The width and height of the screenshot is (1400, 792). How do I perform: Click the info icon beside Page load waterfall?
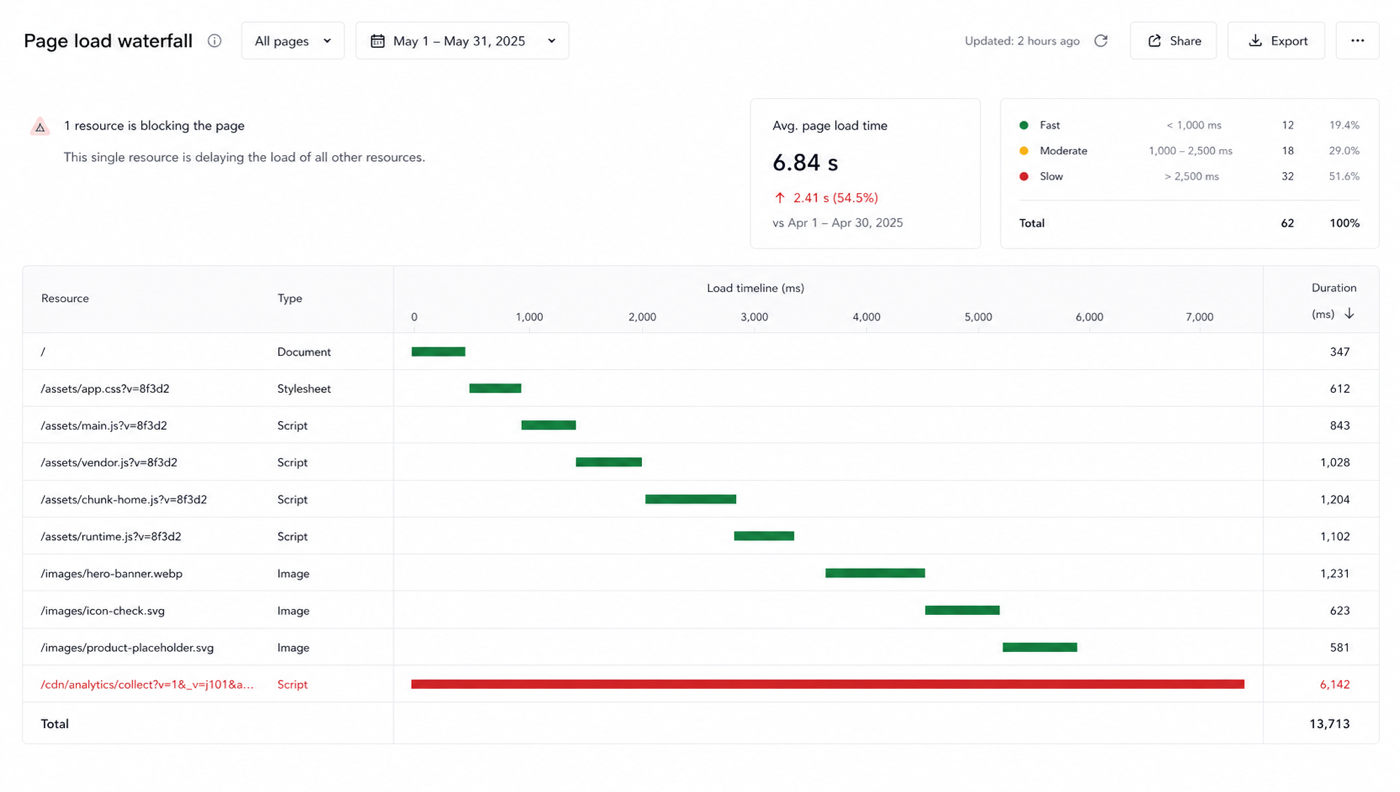[214, 41]
